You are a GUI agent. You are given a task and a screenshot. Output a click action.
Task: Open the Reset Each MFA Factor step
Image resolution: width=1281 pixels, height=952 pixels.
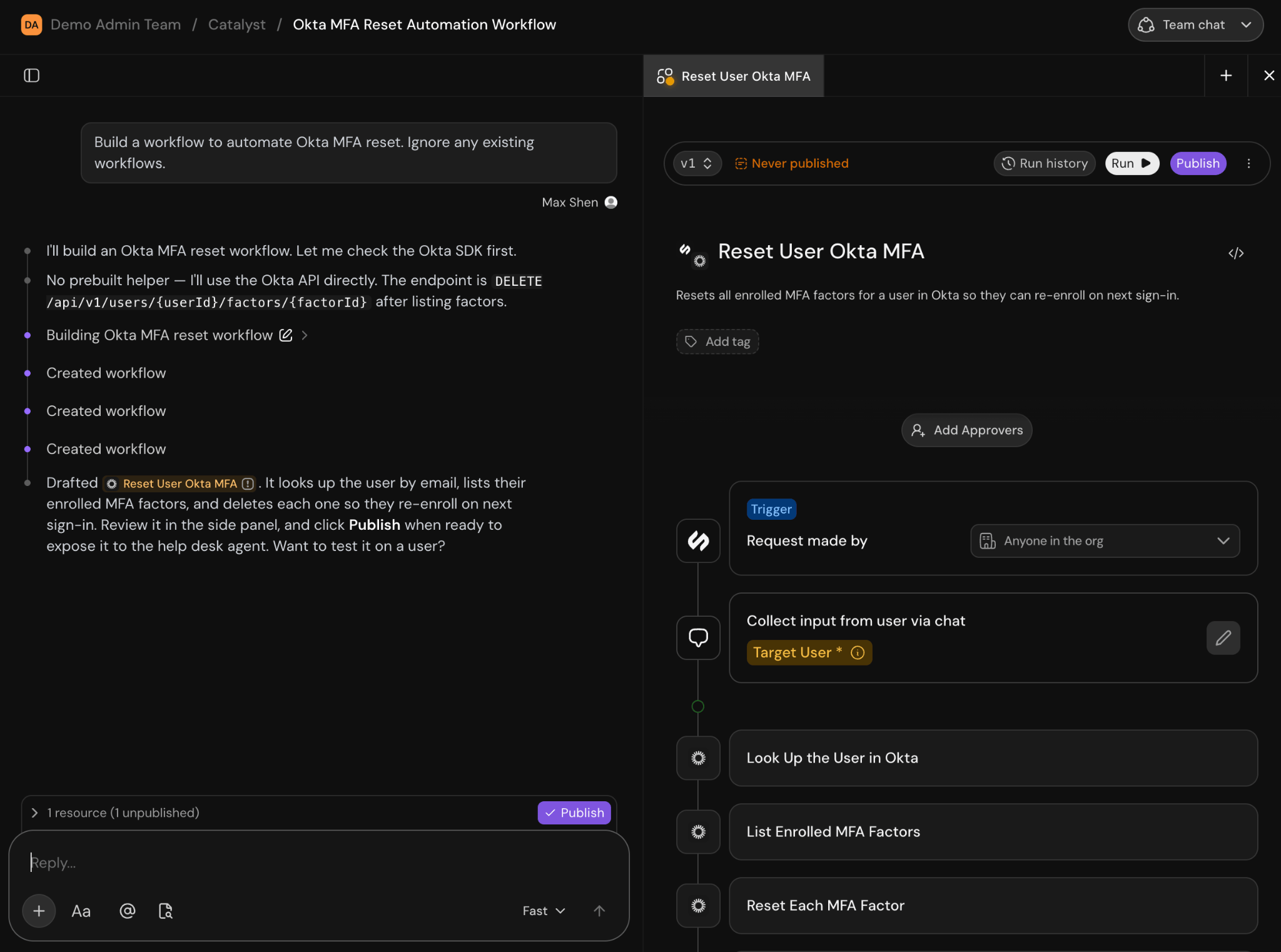993,906
